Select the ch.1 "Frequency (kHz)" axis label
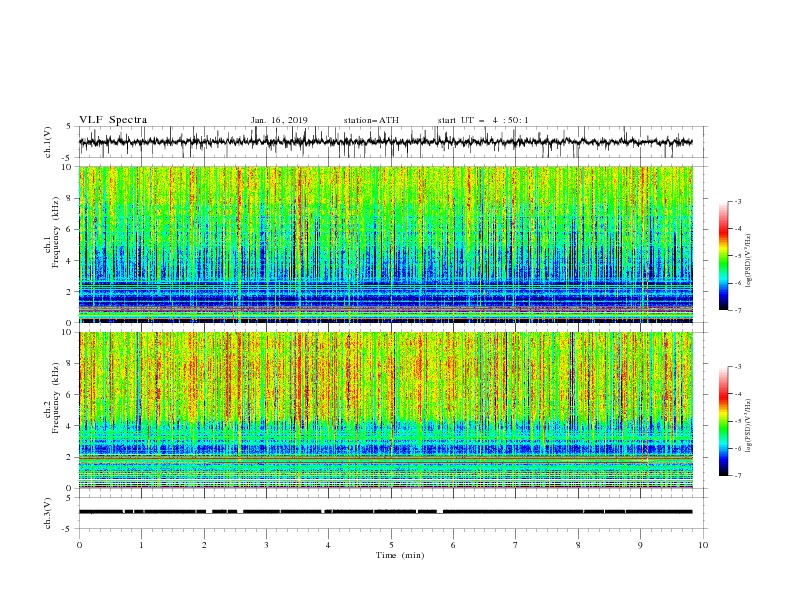The width and height of the screenshot is (792, 612). (56, 233)
